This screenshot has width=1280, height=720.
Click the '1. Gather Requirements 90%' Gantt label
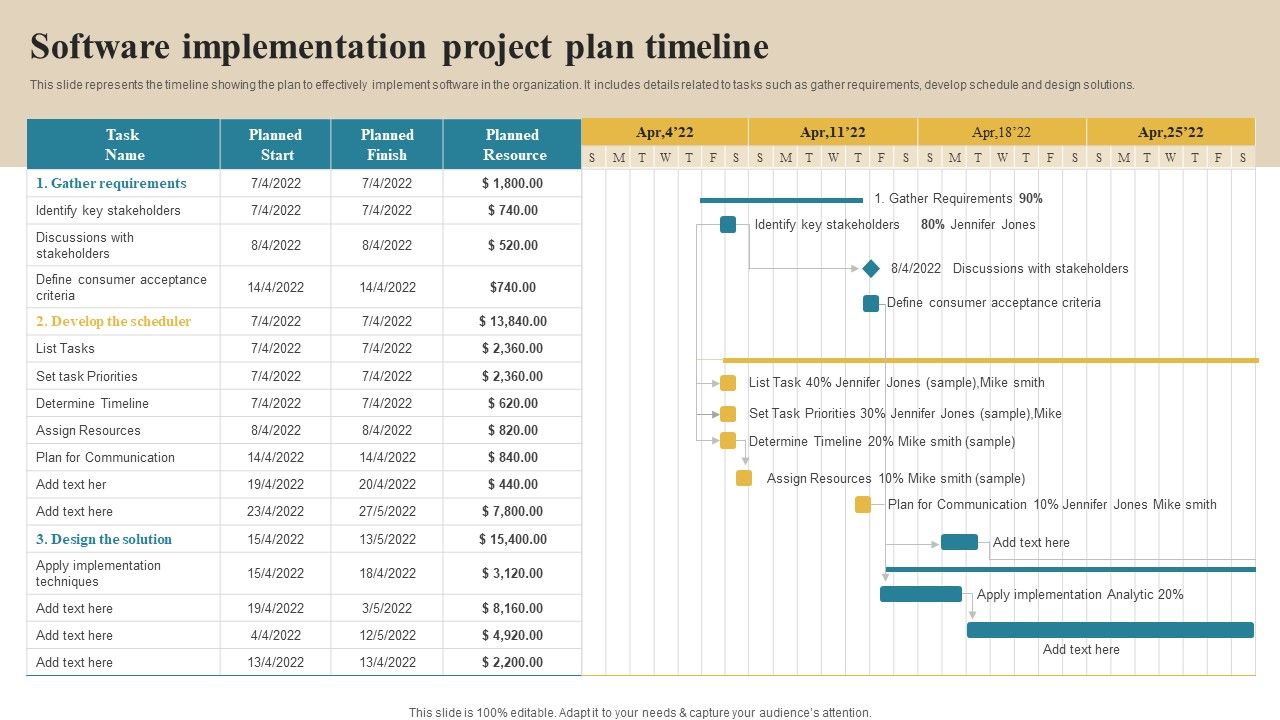click(x=958, y=199)
